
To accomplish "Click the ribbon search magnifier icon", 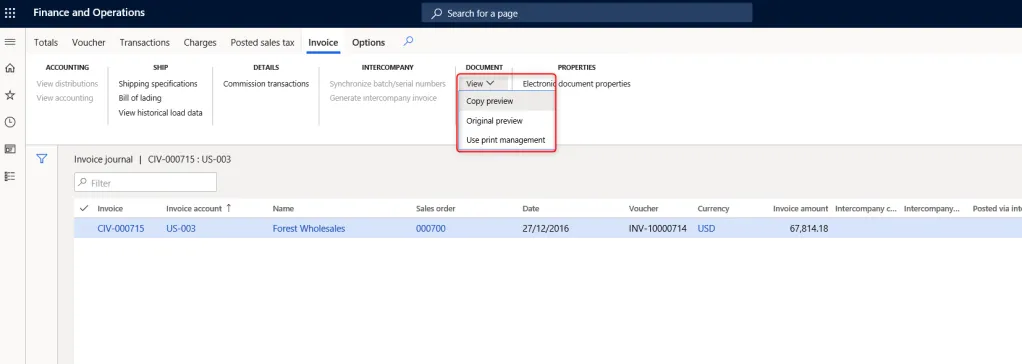I will pyautogui.click(x=408, y=42).
